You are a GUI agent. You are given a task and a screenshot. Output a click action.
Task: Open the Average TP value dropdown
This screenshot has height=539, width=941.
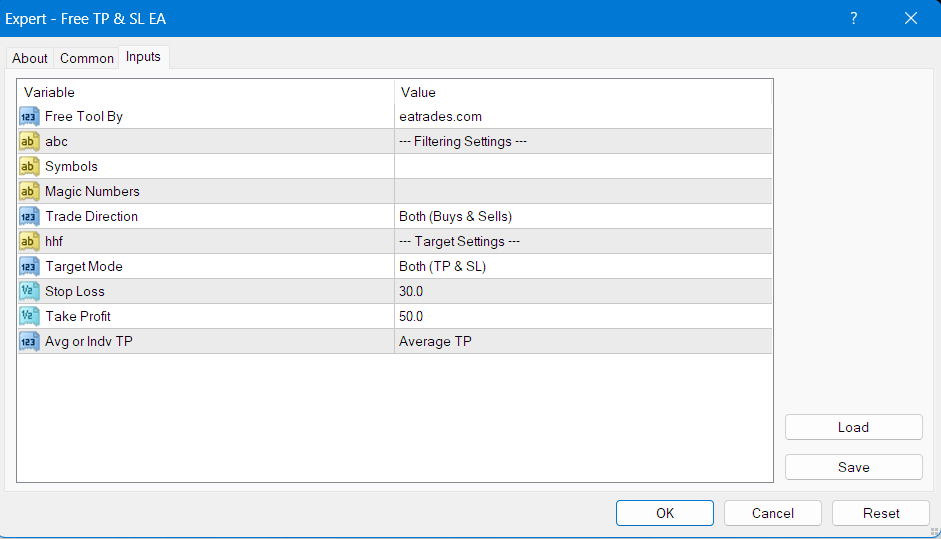[x=583, y=342]
